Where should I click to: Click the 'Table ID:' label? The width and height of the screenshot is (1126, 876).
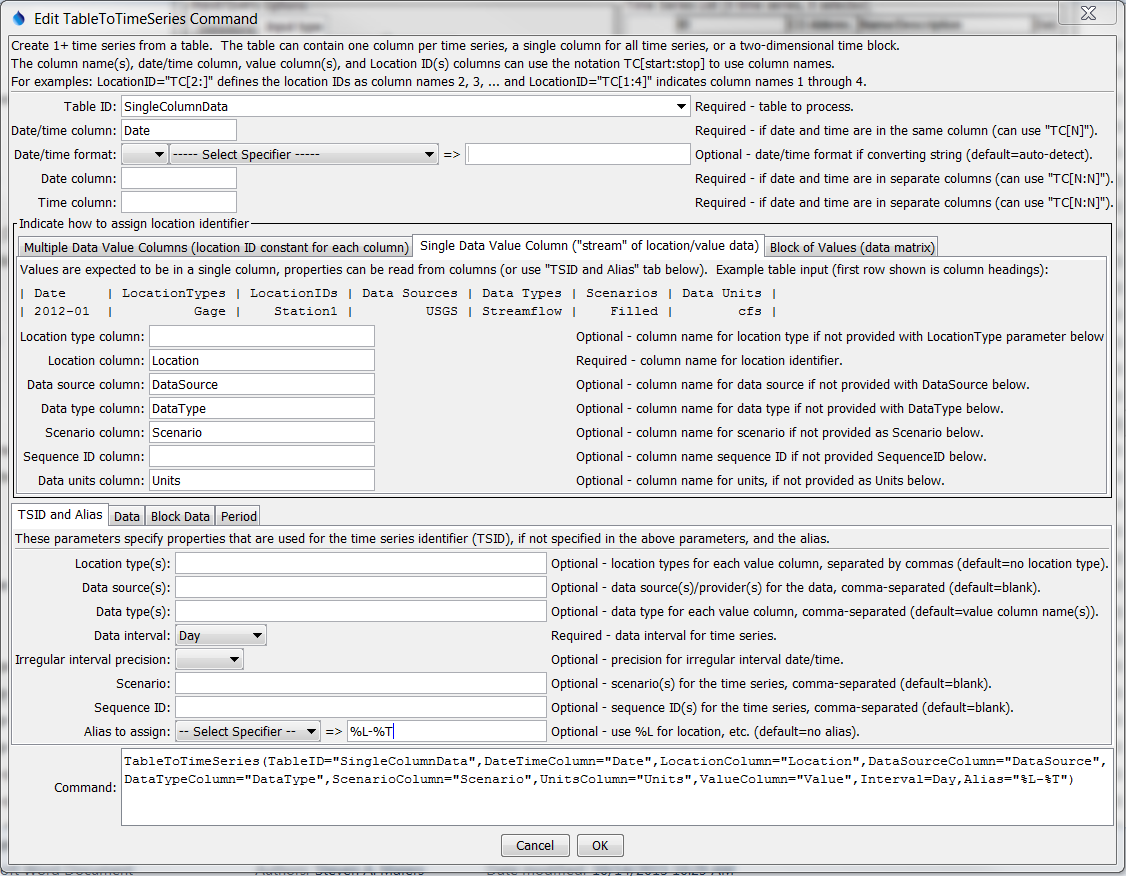(x=90, y=106)
